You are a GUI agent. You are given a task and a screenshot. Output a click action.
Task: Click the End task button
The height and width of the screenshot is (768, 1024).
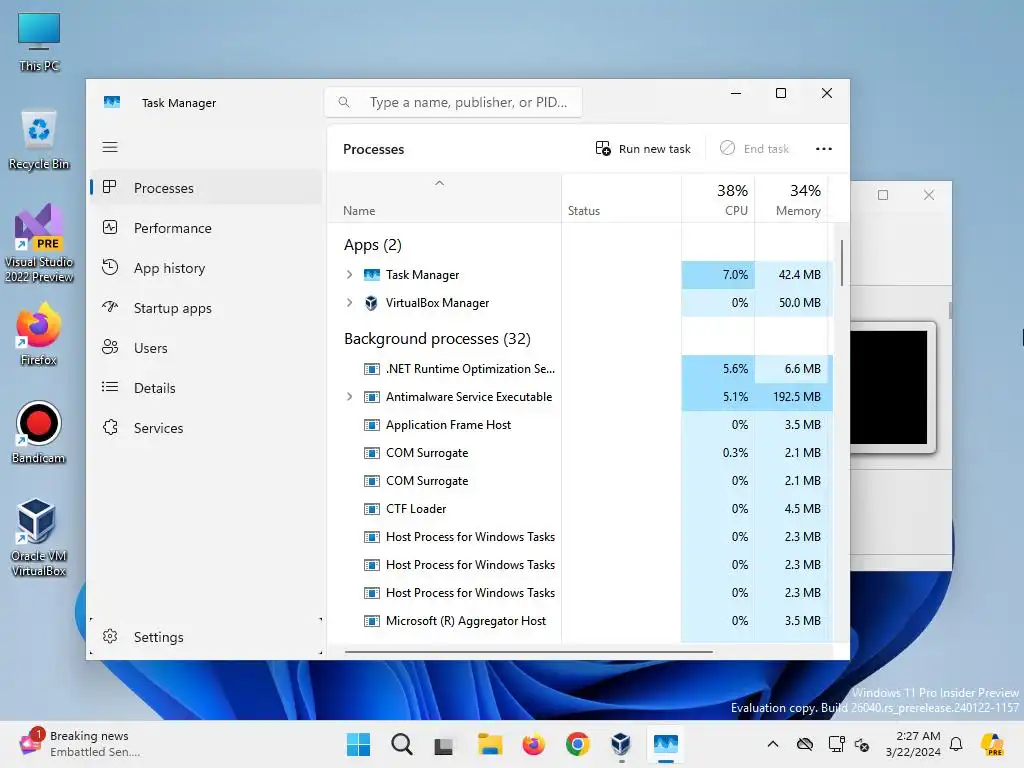[754, 149]
